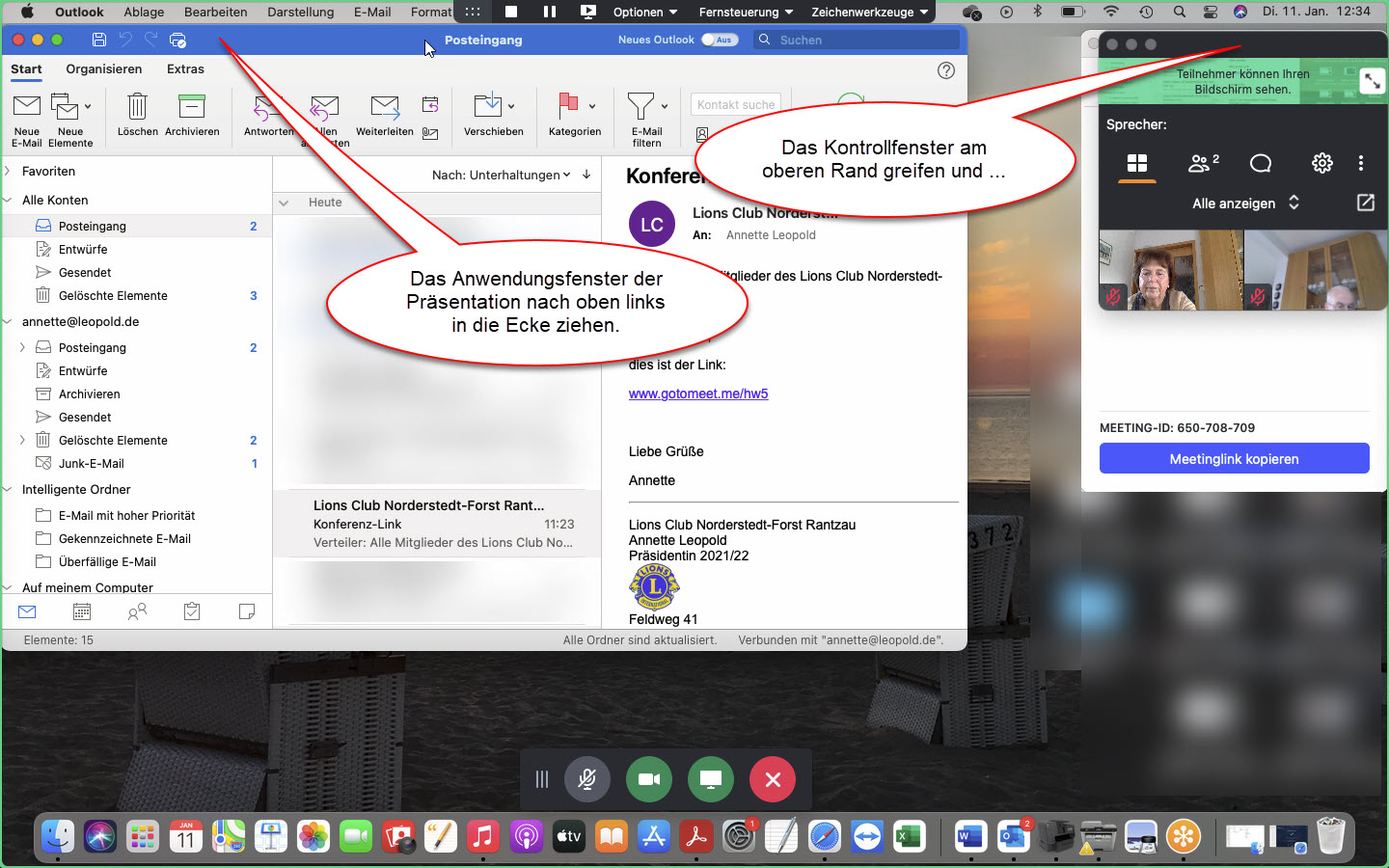
Task: Open meeting settings gear icon
Action: tap(1322, 163)
